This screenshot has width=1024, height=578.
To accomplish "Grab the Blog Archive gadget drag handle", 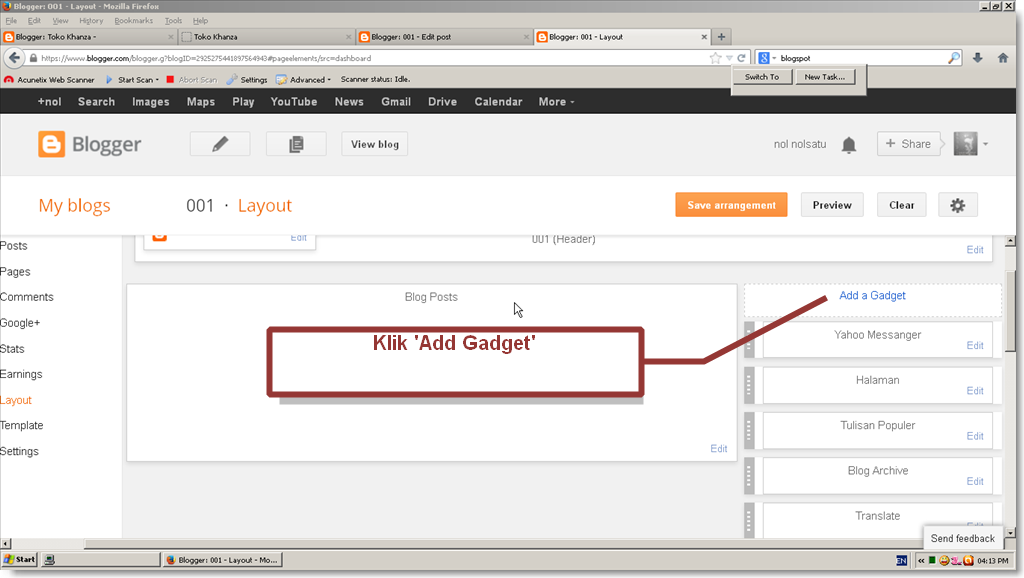I will point(749,475).
